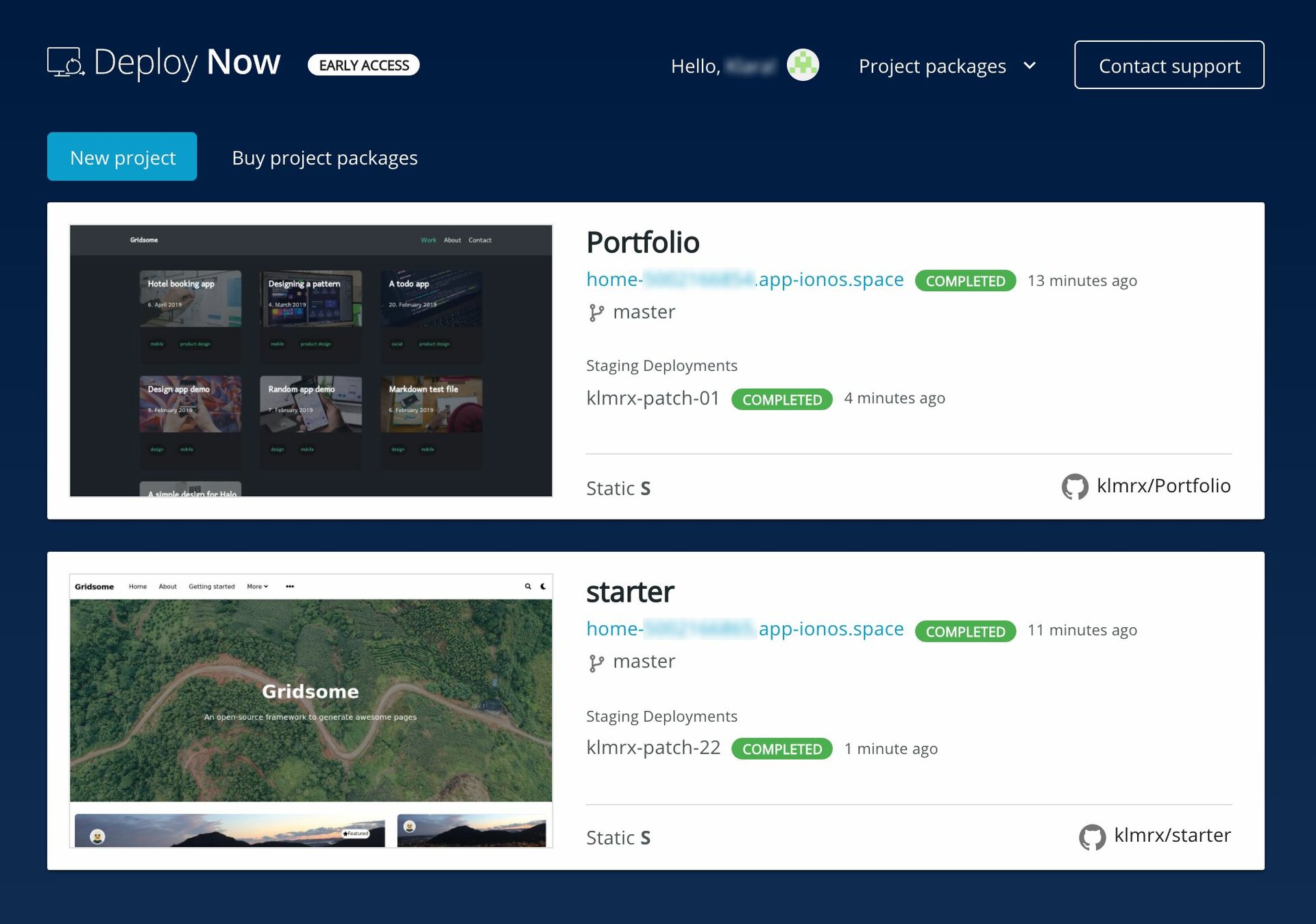Click GitHub icon beside klmrx/starter

pos(1092,836)
